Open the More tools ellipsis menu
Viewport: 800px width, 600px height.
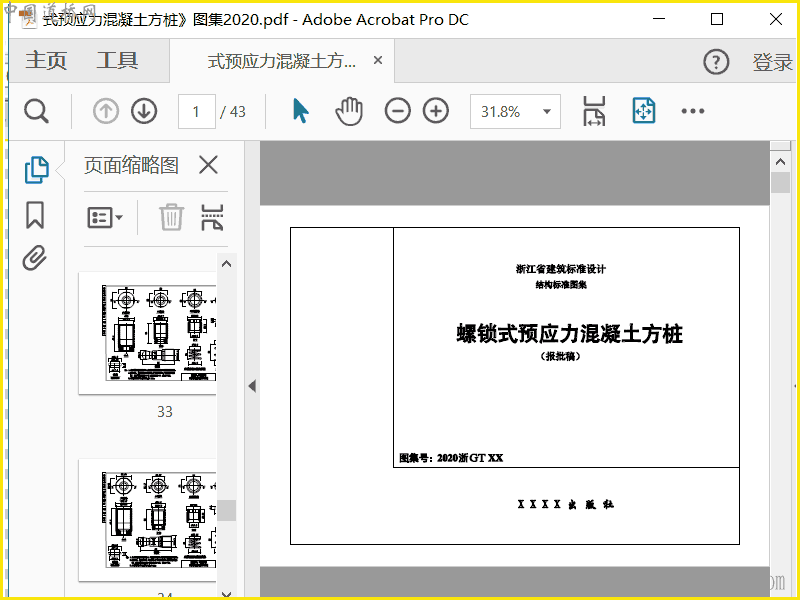pos(693,111)
